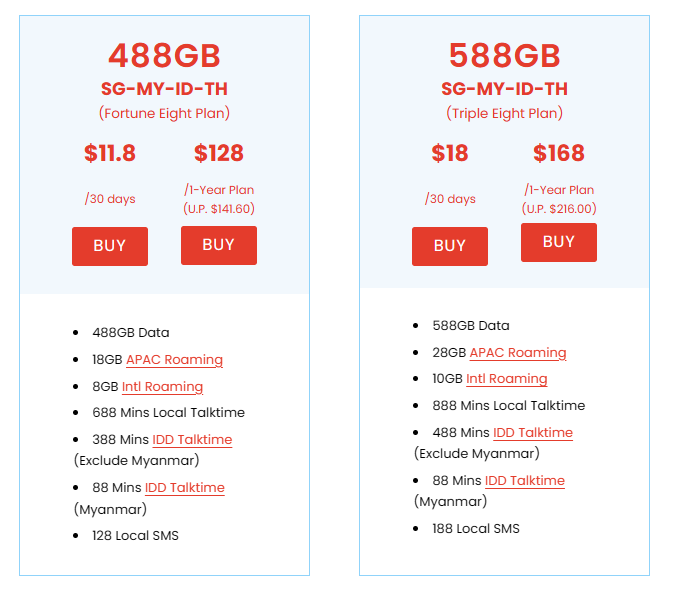Image resolution: width=674 pixels, height=590 pixels.
Task: Click the $168 yearly price text
Action: tap(559, 153)
